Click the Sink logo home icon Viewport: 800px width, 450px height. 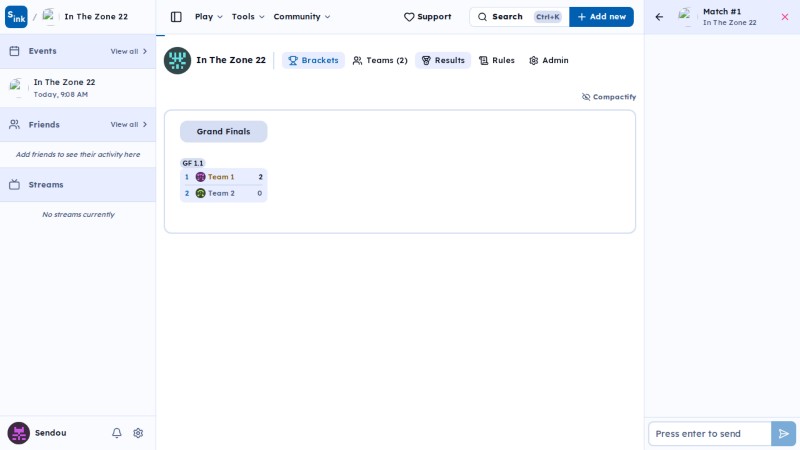pos(16,17)
